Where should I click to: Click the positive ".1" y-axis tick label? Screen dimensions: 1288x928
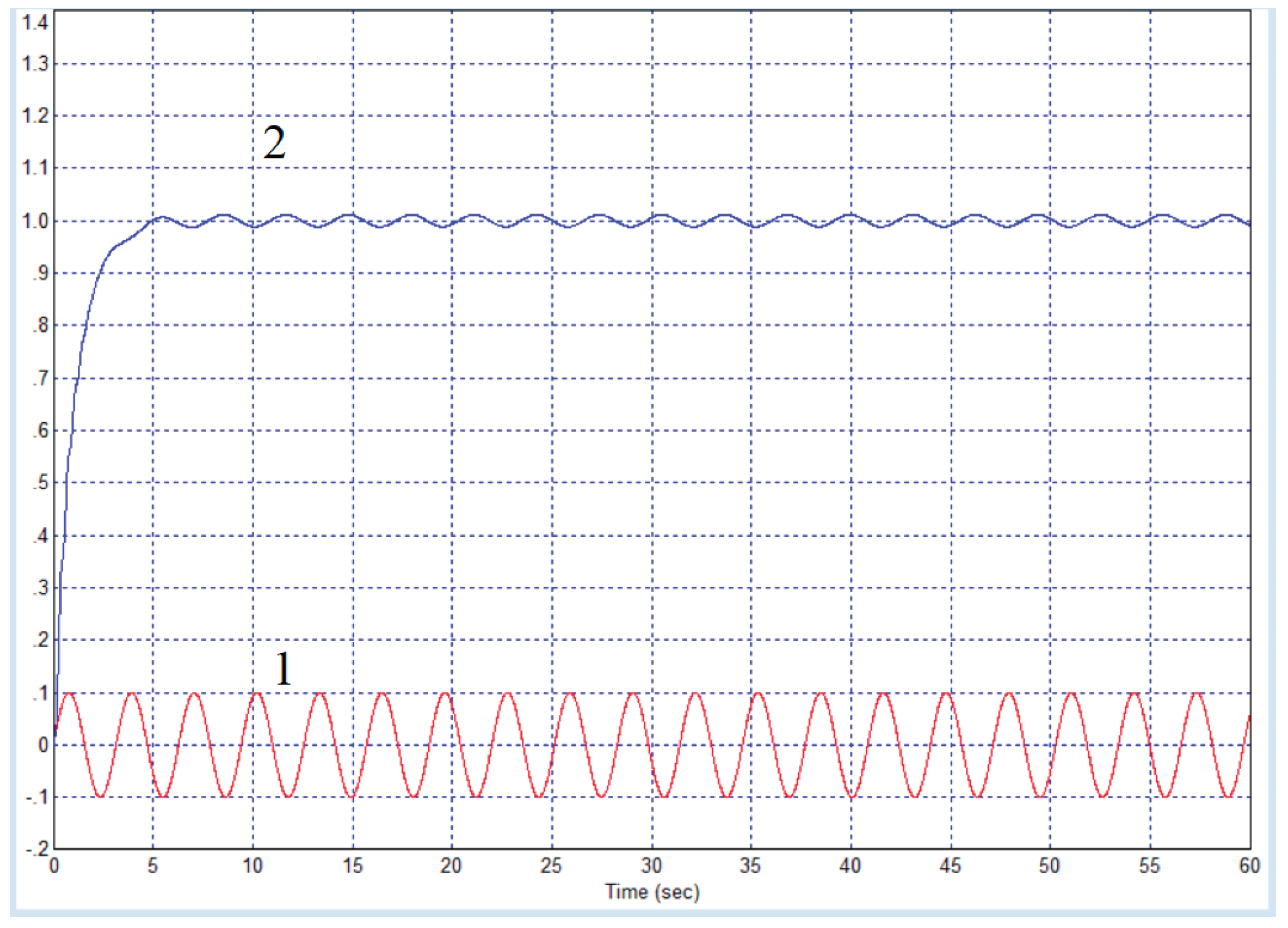pos(41,693)
